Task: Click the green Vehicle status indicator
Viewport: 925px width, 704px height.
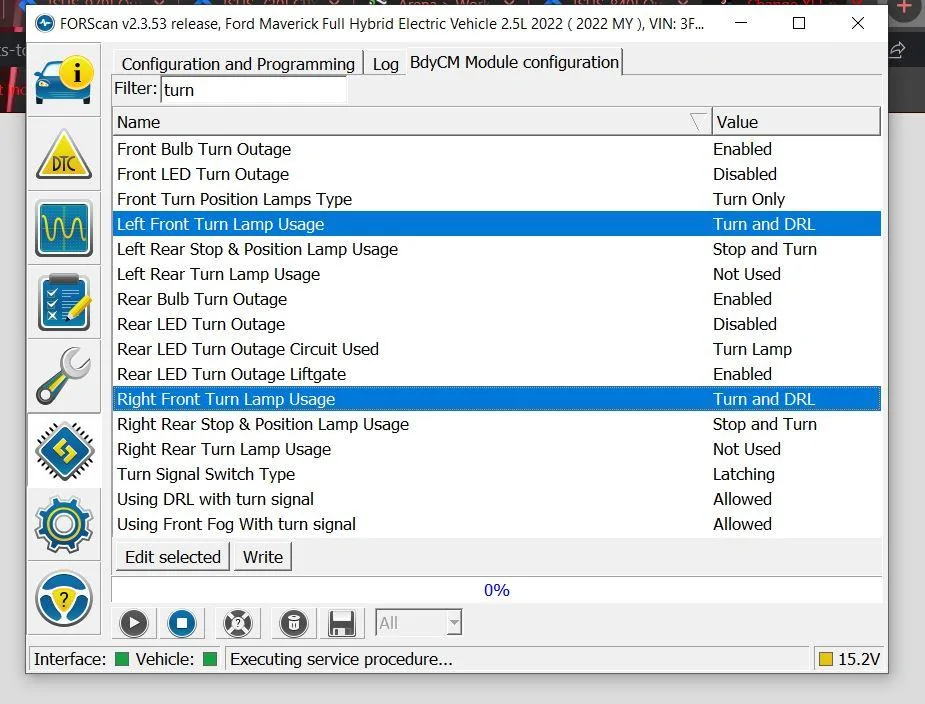Action: [210, 659]
